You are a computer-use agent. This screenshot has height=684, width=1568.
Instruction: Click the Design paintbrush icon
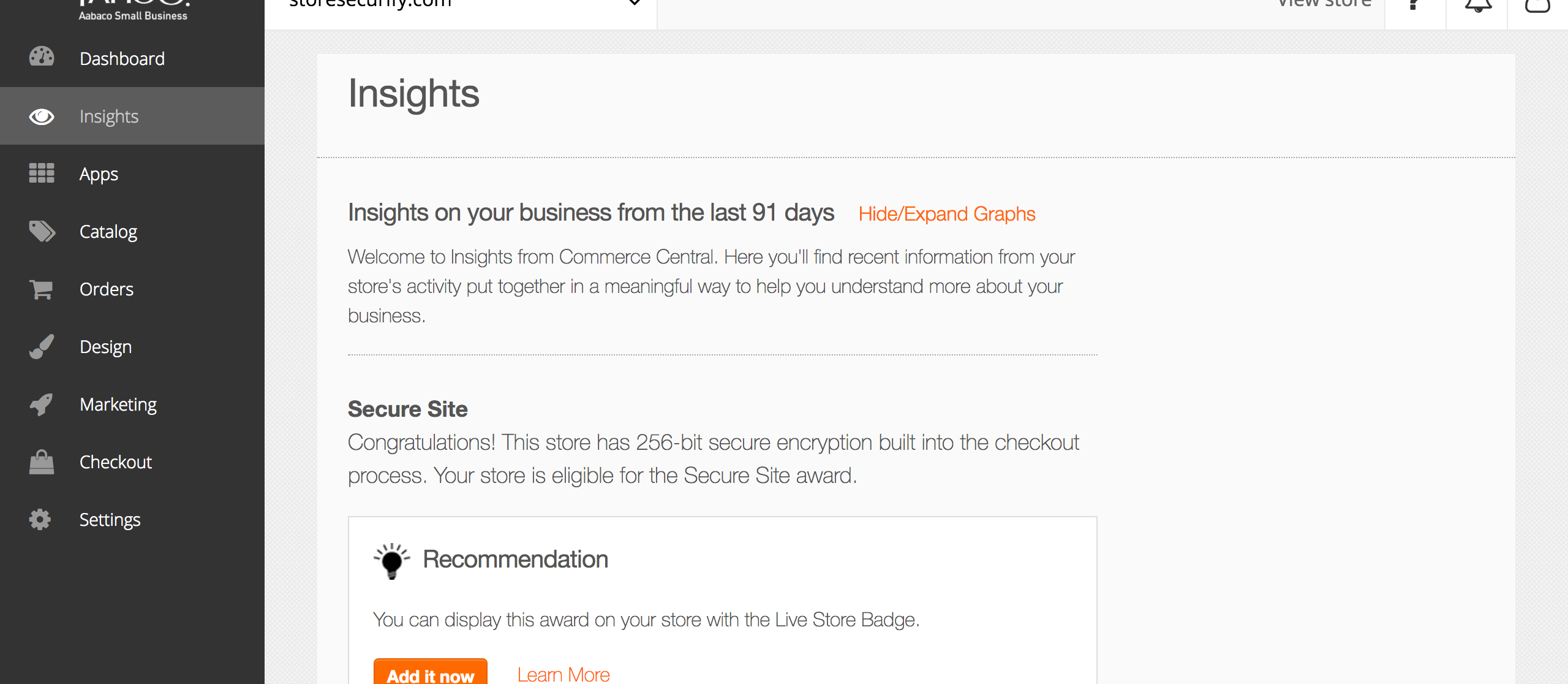tap(42, 346)
